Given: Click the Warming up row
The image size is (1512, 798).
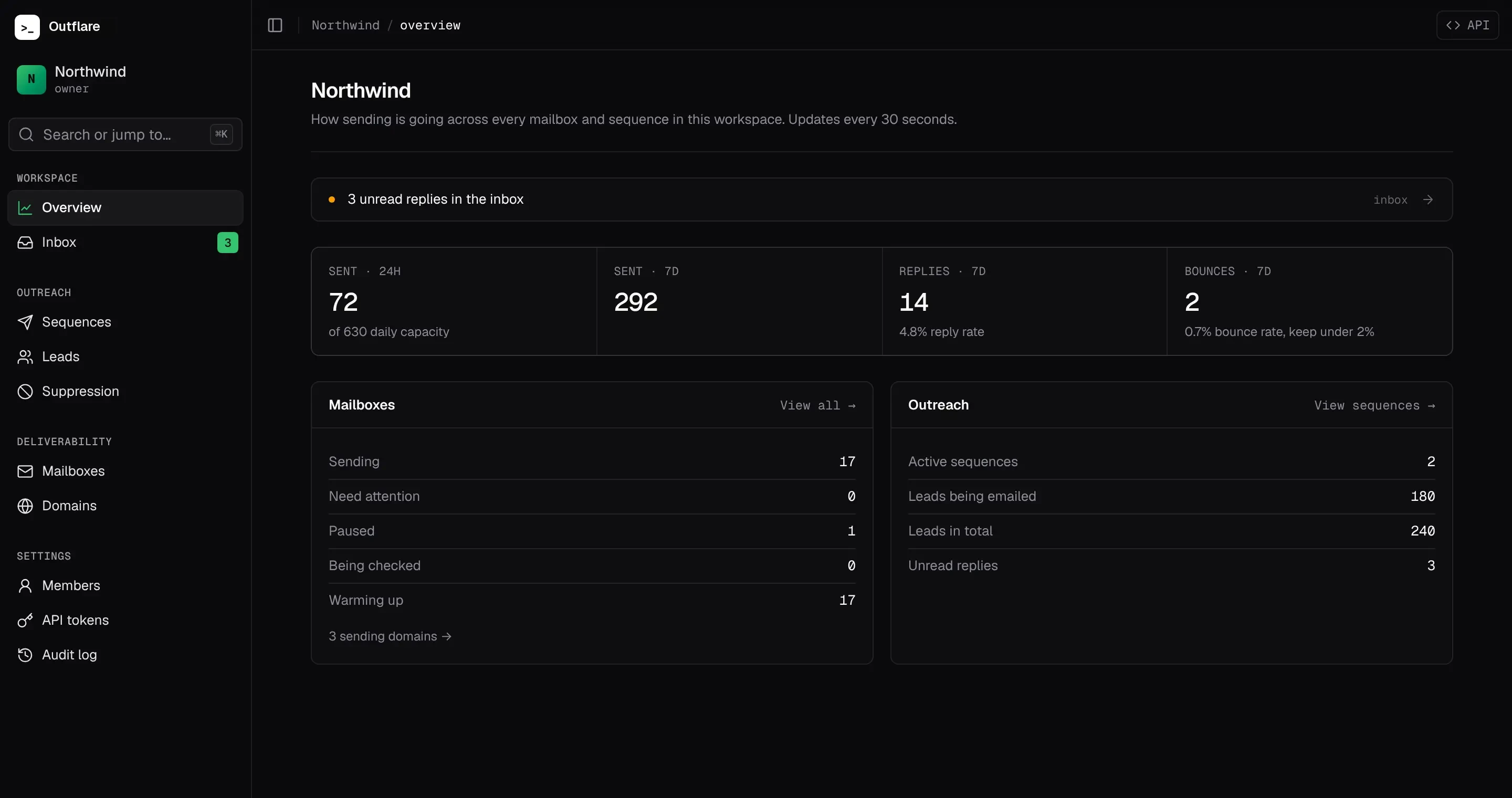Looking at the screenshot, I should [592, 600].
